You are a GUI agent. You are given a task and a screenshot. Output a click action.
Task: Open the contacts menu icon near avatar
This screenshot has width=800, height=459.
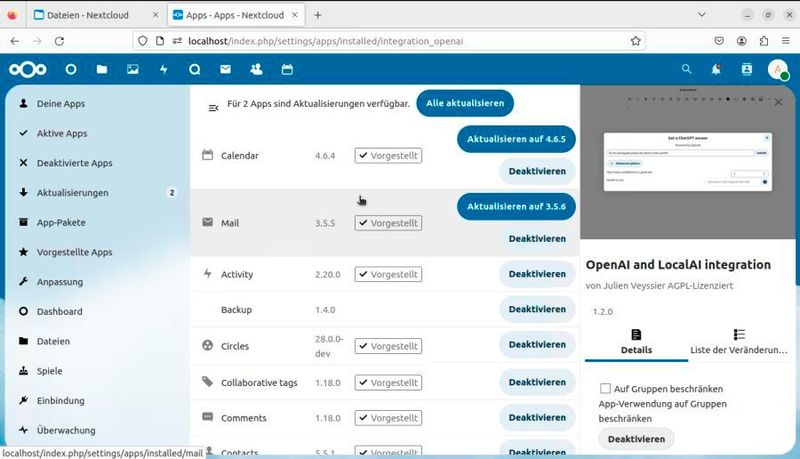point(747,69)
